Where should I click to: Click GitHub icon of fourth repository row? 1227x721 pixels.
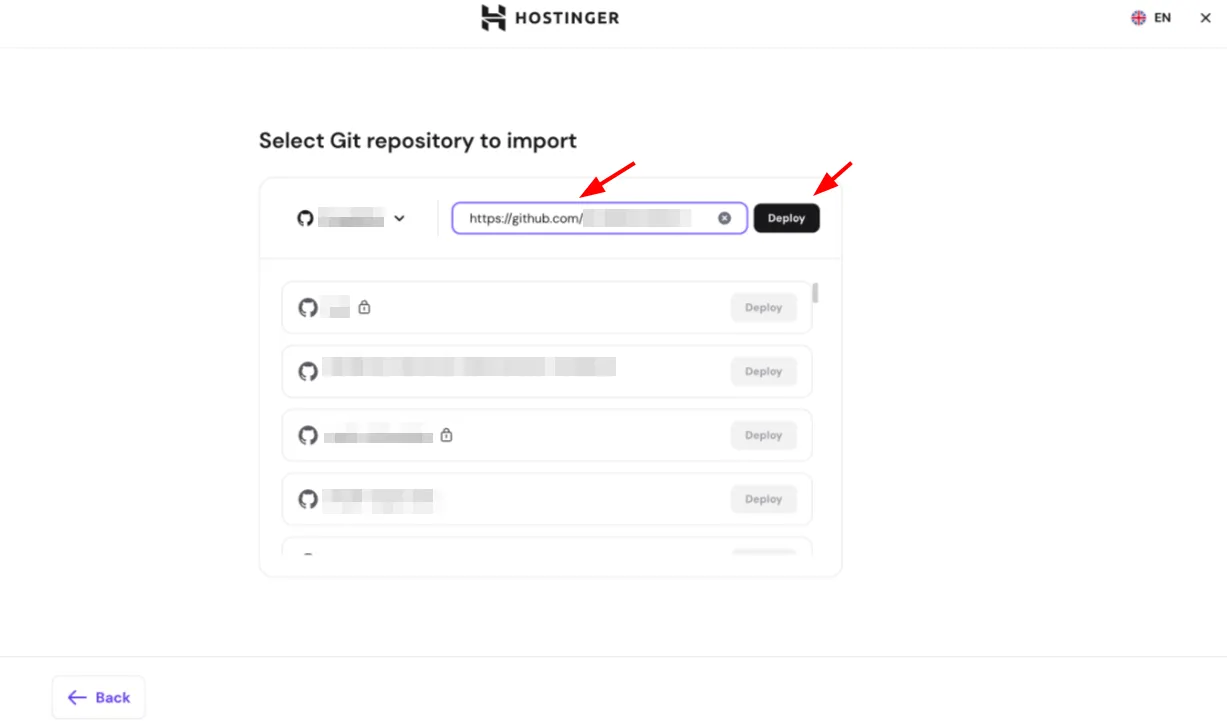[308, 499]
